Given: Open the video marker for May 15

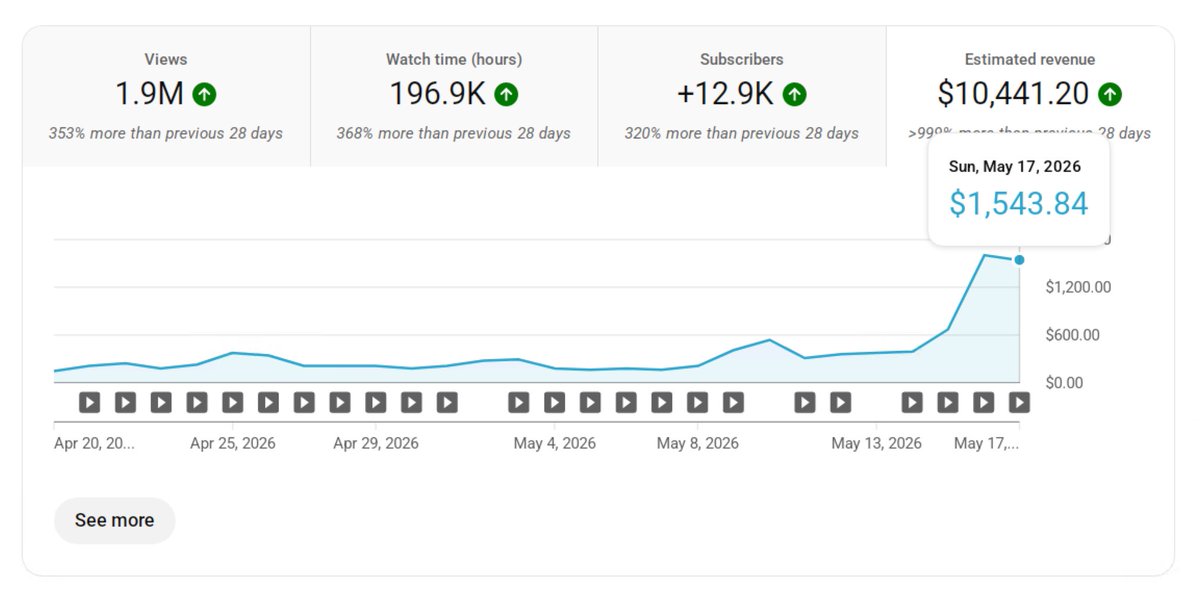Looking at the screenshot, I should tap(948, 402).
